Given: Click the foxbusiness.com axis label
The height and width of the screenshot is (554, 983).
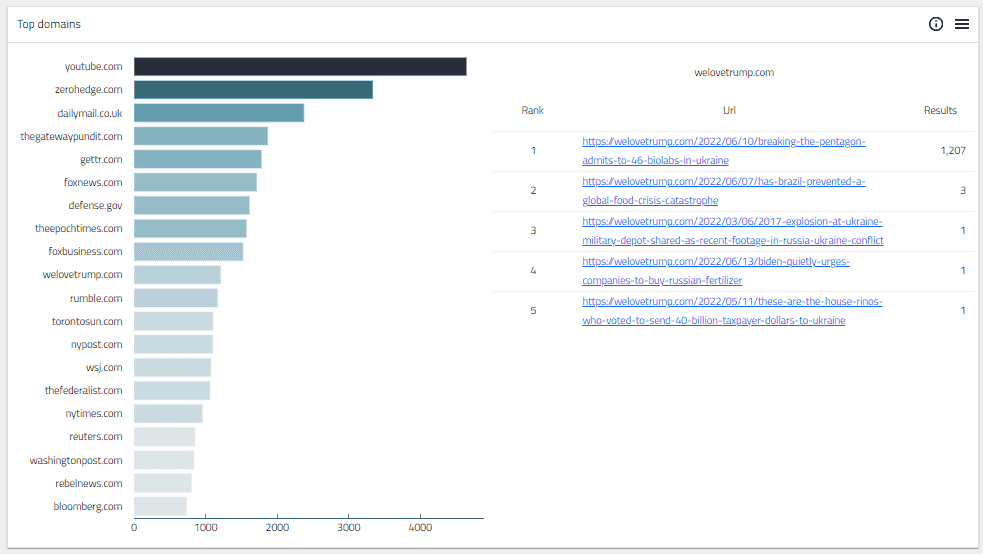Looking at the screenshot, I should point(85,251).
